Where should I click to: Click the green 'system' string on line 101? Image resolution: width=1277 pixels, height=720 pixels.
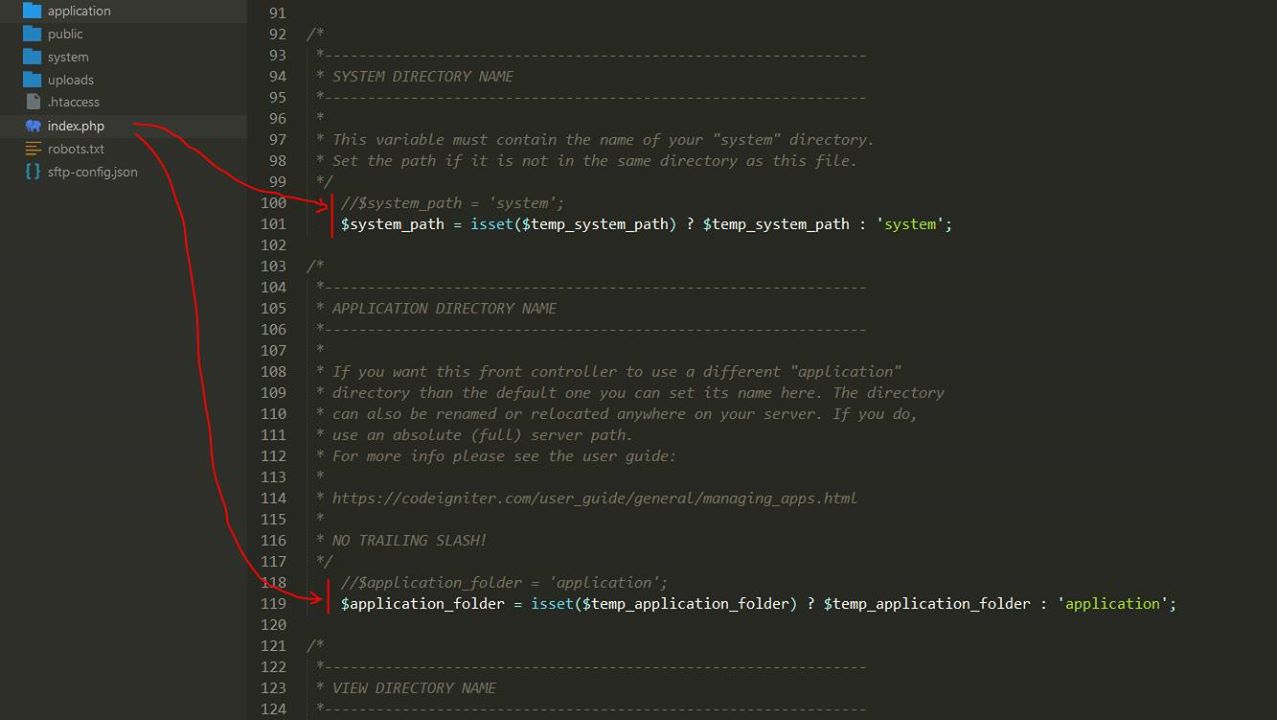click(x=910, y=224)
